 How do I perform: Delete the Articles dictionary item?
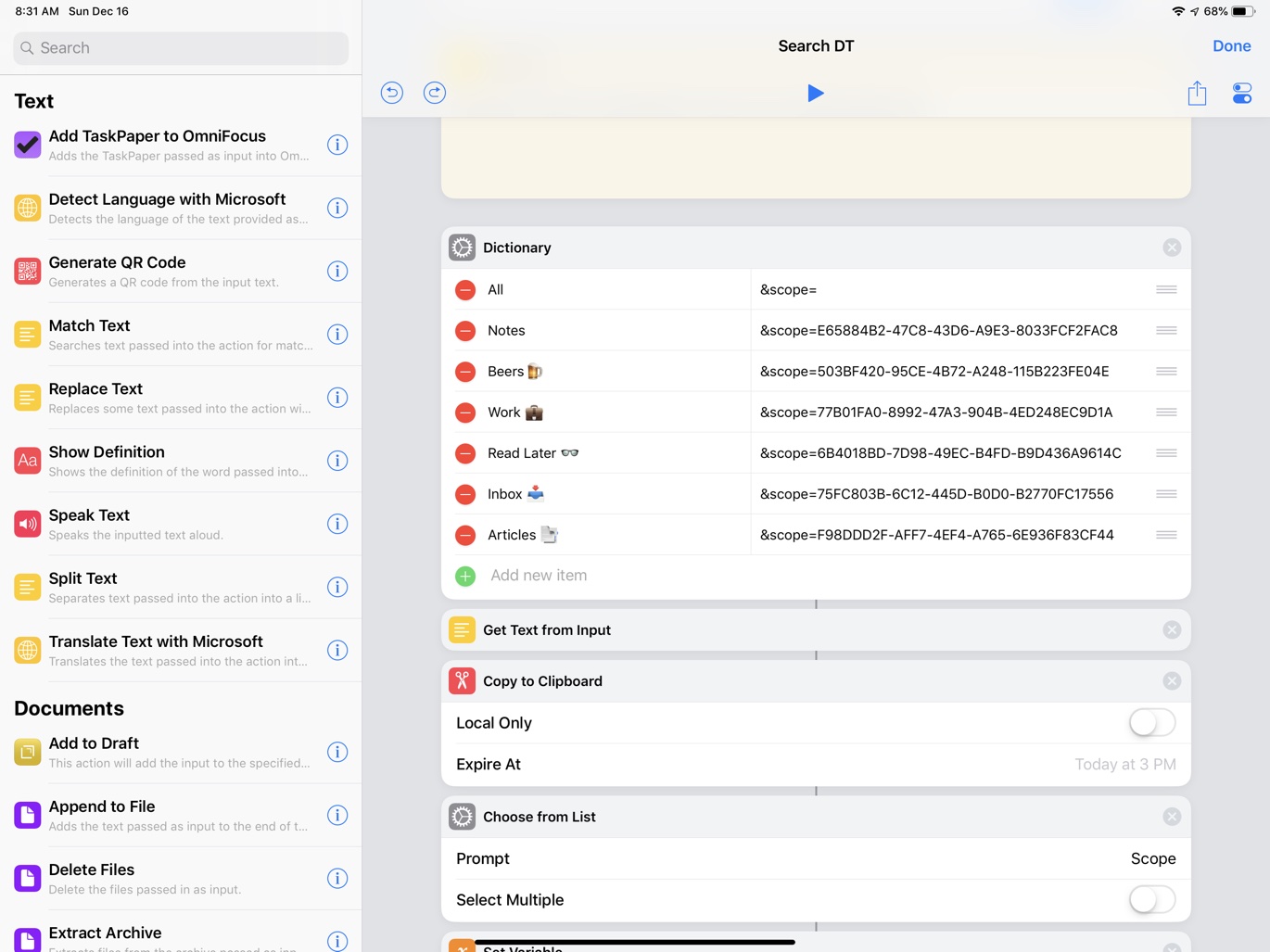pos(465,535)
